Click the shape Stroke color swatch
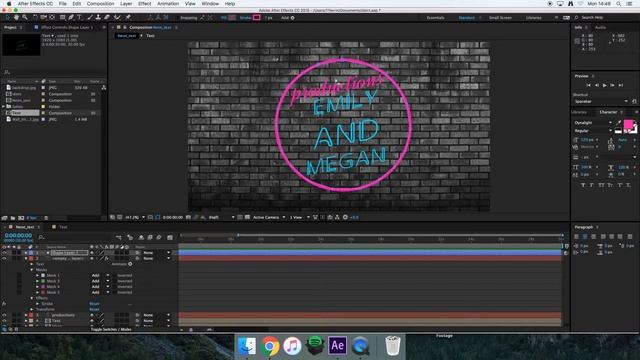The width and height of the screenshot is (640, 360). 256,18
